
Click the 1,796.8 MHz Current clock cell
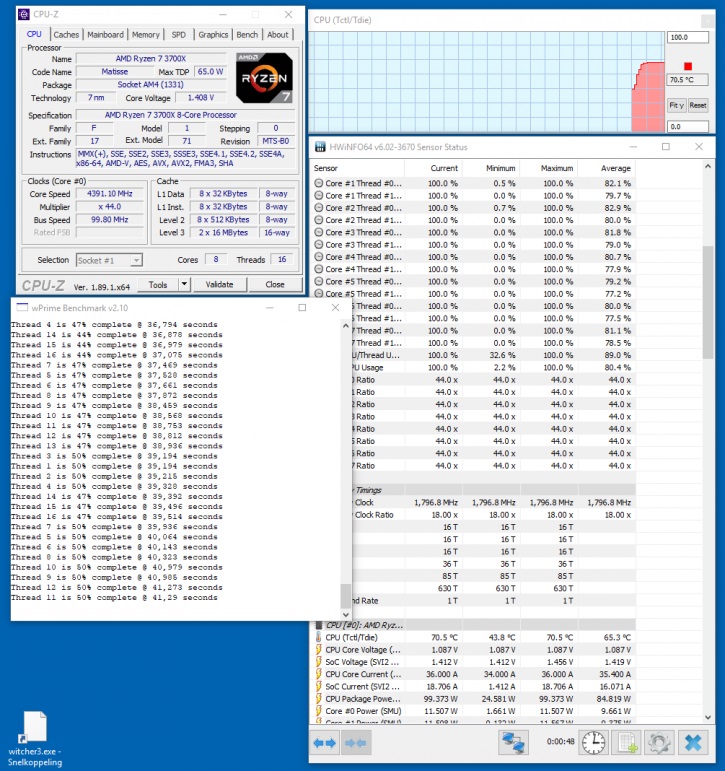point(436,502)
